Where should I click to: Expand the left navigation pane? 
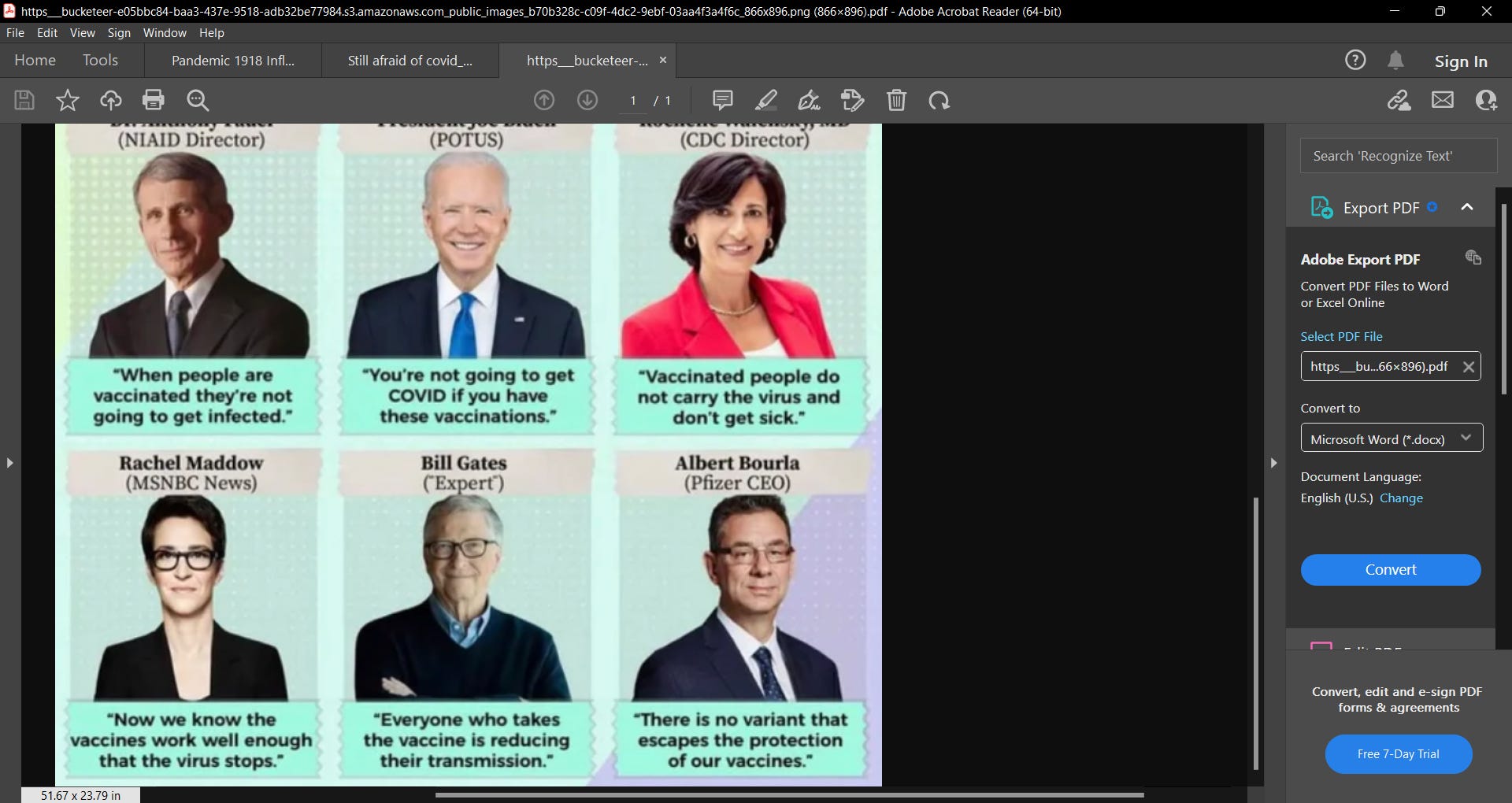pyautogui.click(x=9, y=463)
